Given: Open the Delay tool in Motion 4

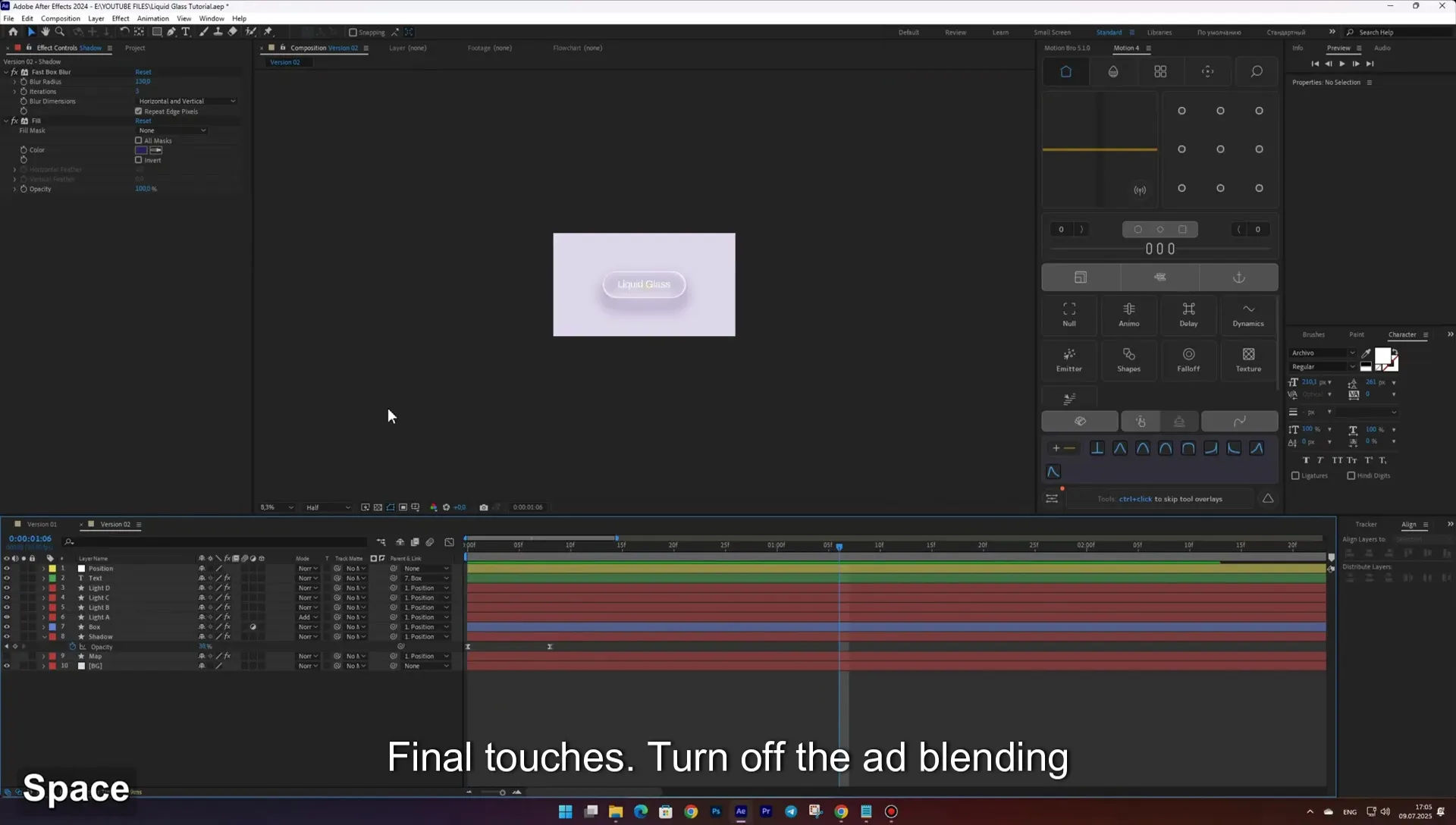Looking at the screenshot, I should (x=1188, y=315).
